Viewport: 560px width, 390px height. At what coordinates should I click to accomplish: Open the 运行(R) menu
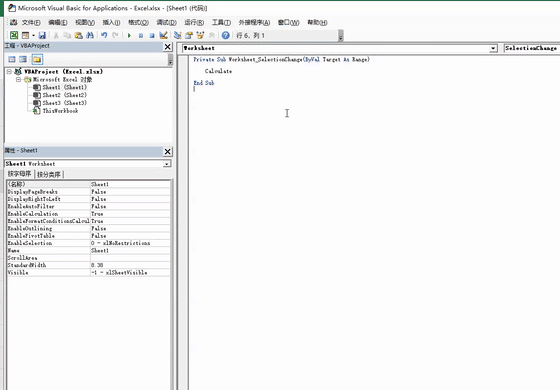[194, 22]
